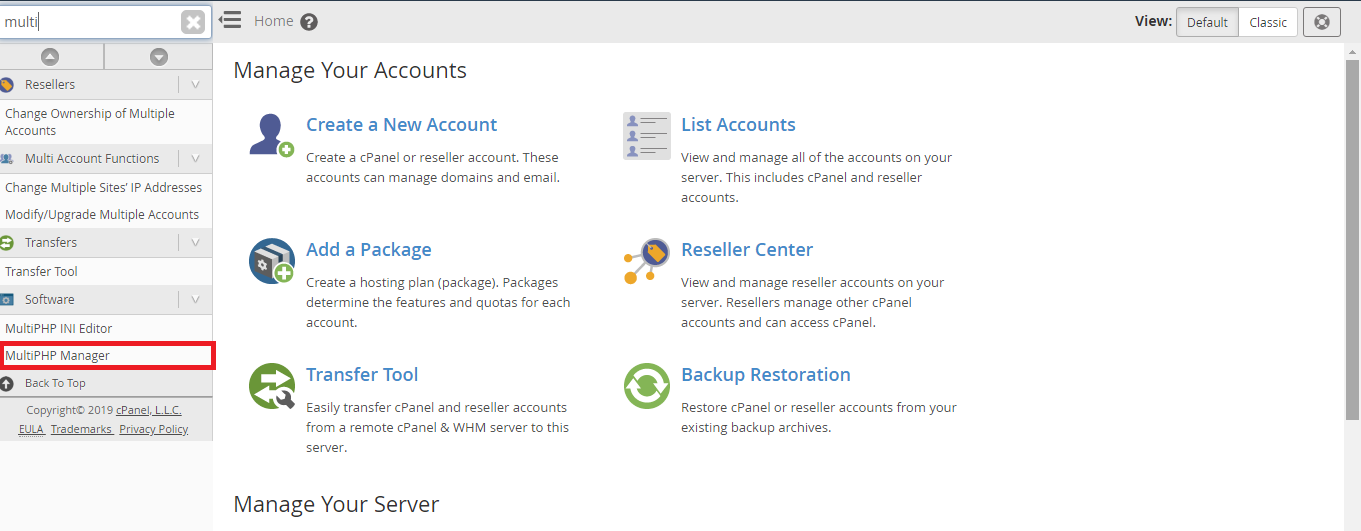Click the Create a New Account icon
Image resolution: width=1361 pixels, height=531 pixels.
271,136
